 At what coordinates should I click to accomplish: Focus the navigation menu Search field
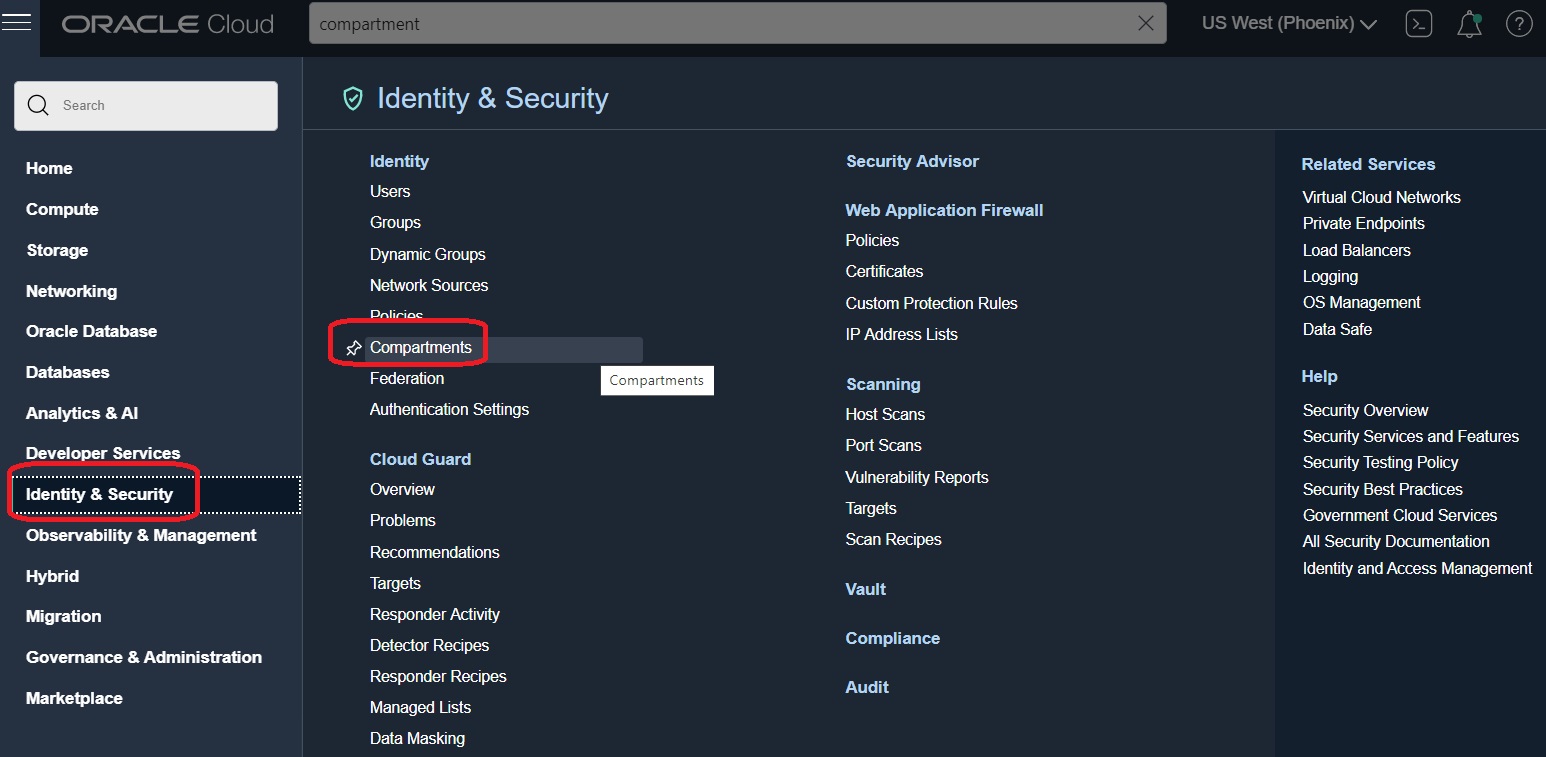[x=146, y=105]
